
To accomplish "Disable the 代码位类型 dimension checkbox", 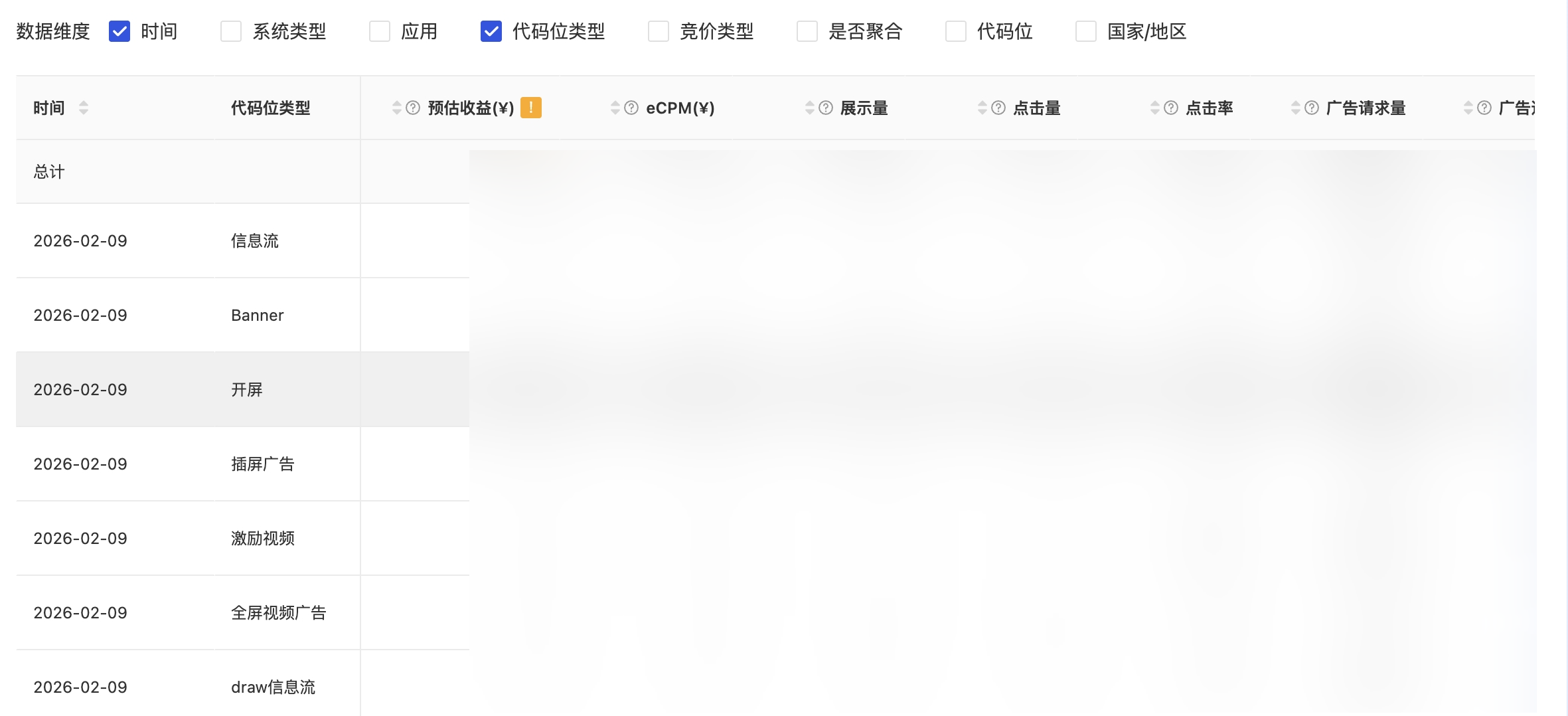I will click(x=491, y=31).
